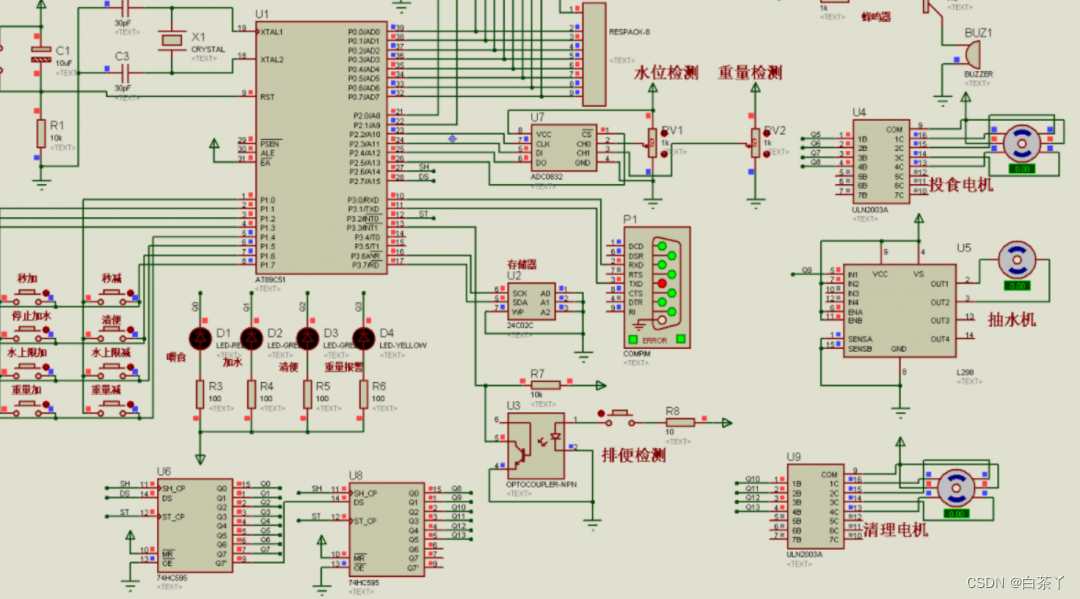The width and height of the screenshot is (1080, 599).
Task: Select resistor R8
Action: click(x=680, y=423)
